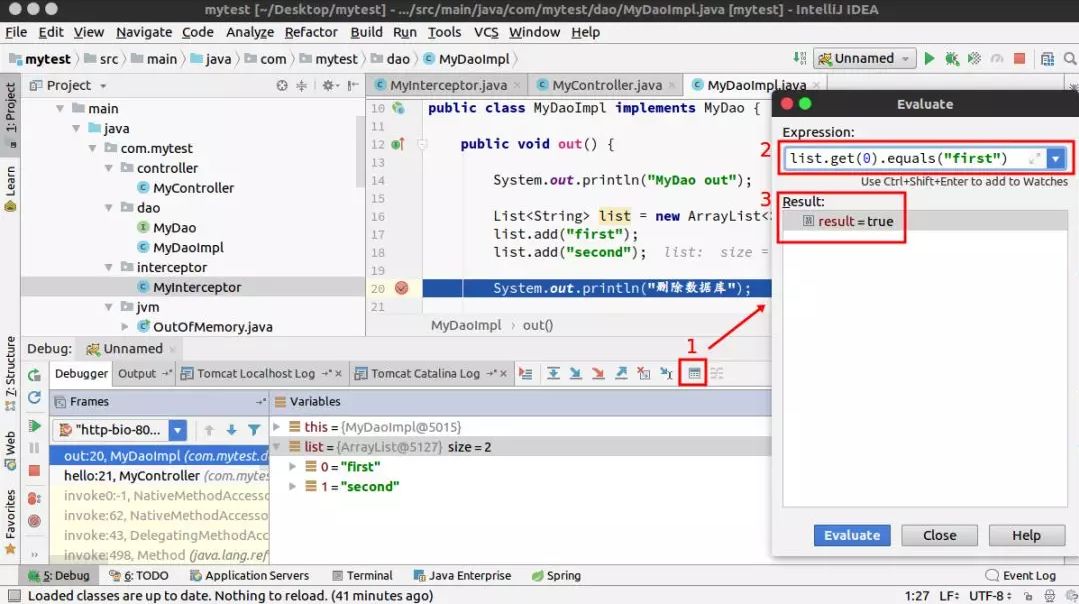Switch to MyController.java editor tab
The height and width of the screenshot is (604, 1079).
tap(606, 85)
